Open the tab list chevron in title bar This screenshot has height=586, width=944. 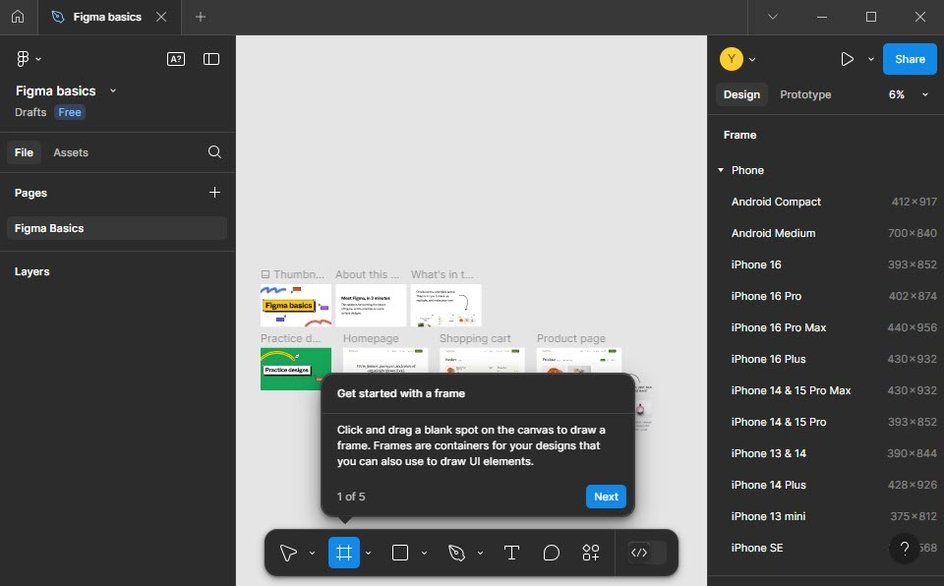tap(772, 17)
